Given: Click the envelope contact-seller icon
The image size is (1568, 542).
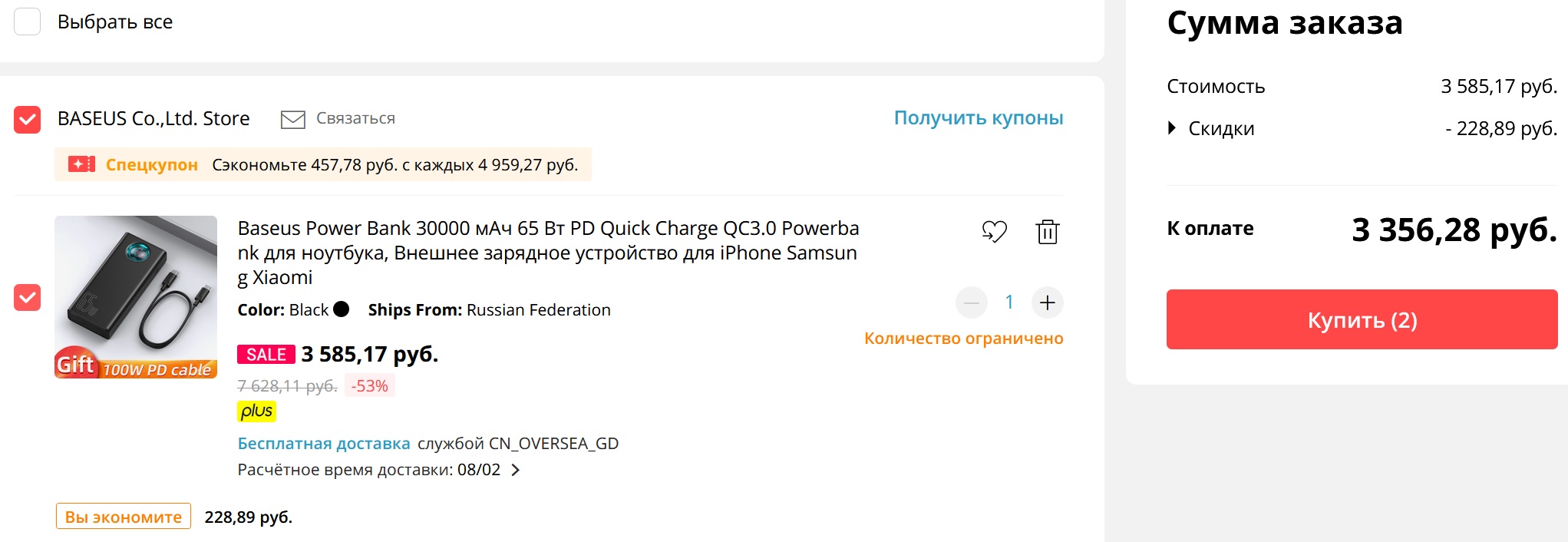Looking at the screenshot, I should point(292,119).
